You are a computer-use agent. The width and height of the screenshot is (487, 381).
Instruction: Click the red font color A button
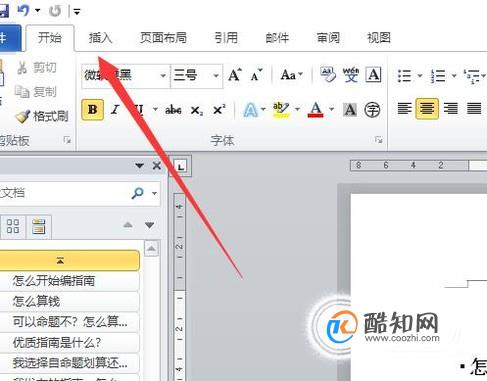[x=315, y=109]
